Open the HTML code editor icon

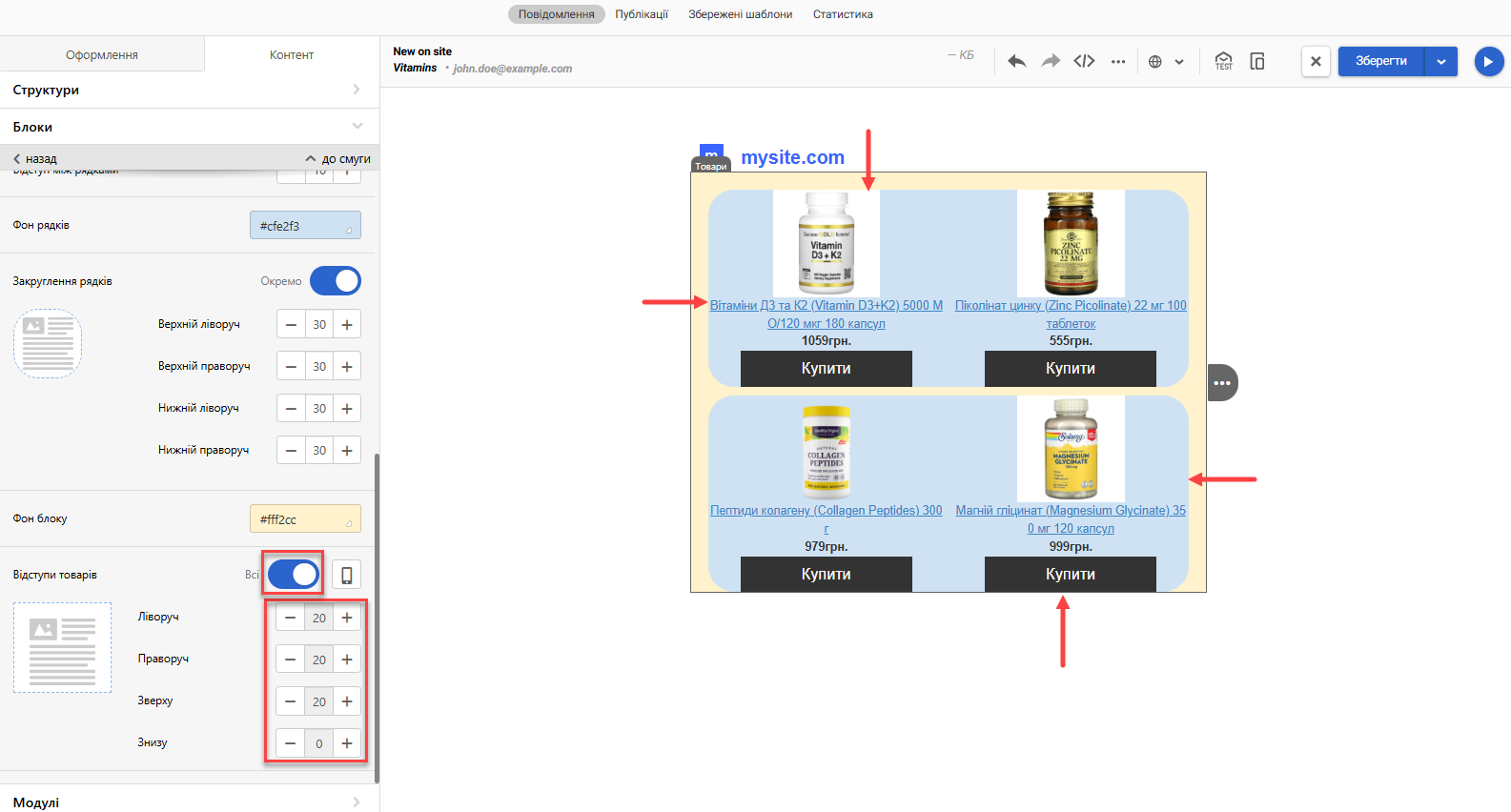(x=1084, y=61)
